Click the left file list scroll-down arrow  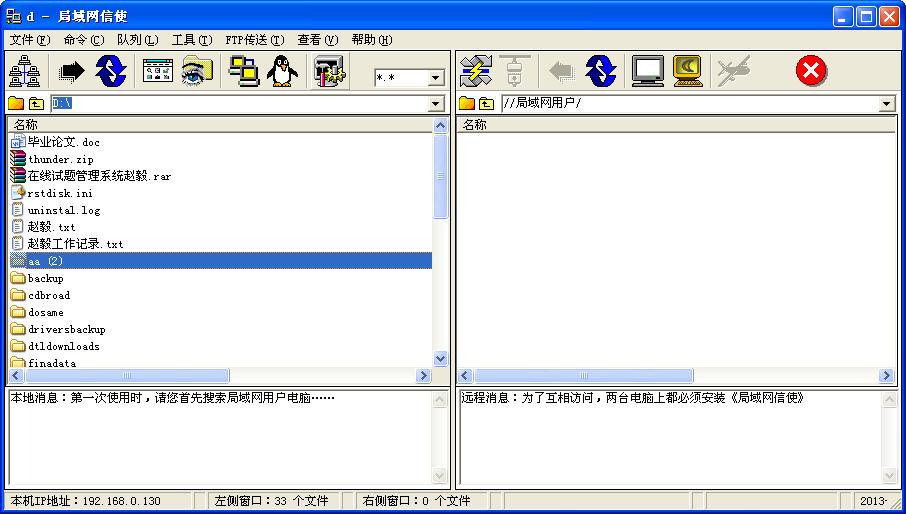[441, 358]
